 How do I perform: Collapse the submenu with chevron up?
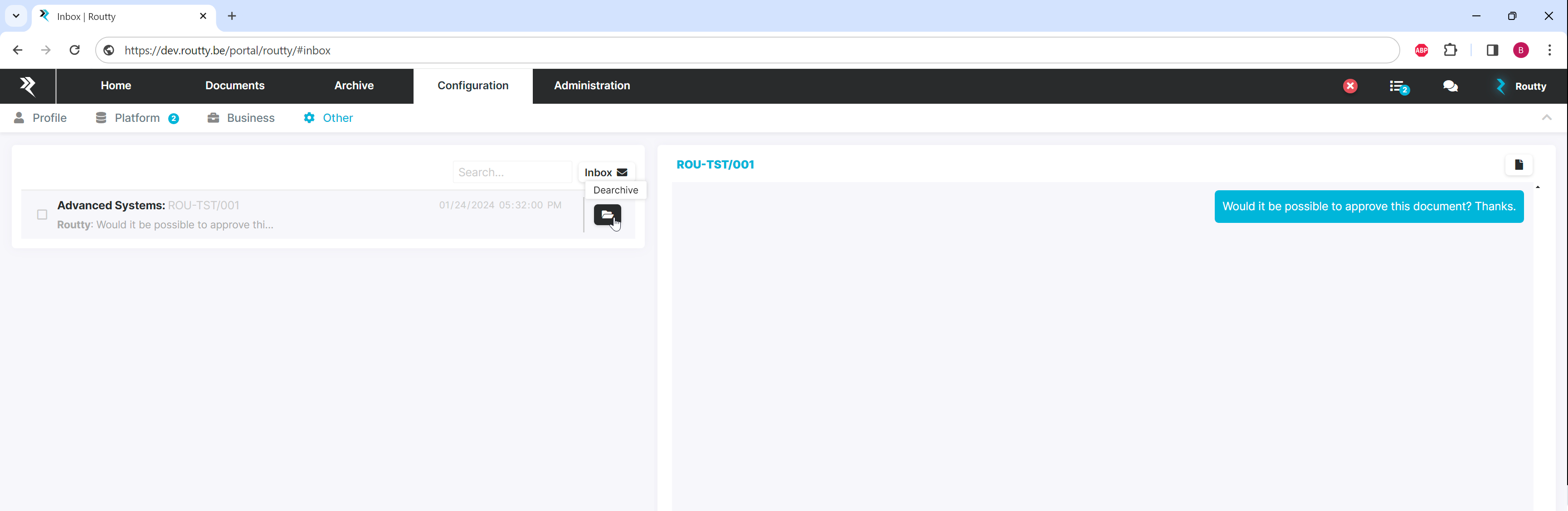click(1546, 117)
